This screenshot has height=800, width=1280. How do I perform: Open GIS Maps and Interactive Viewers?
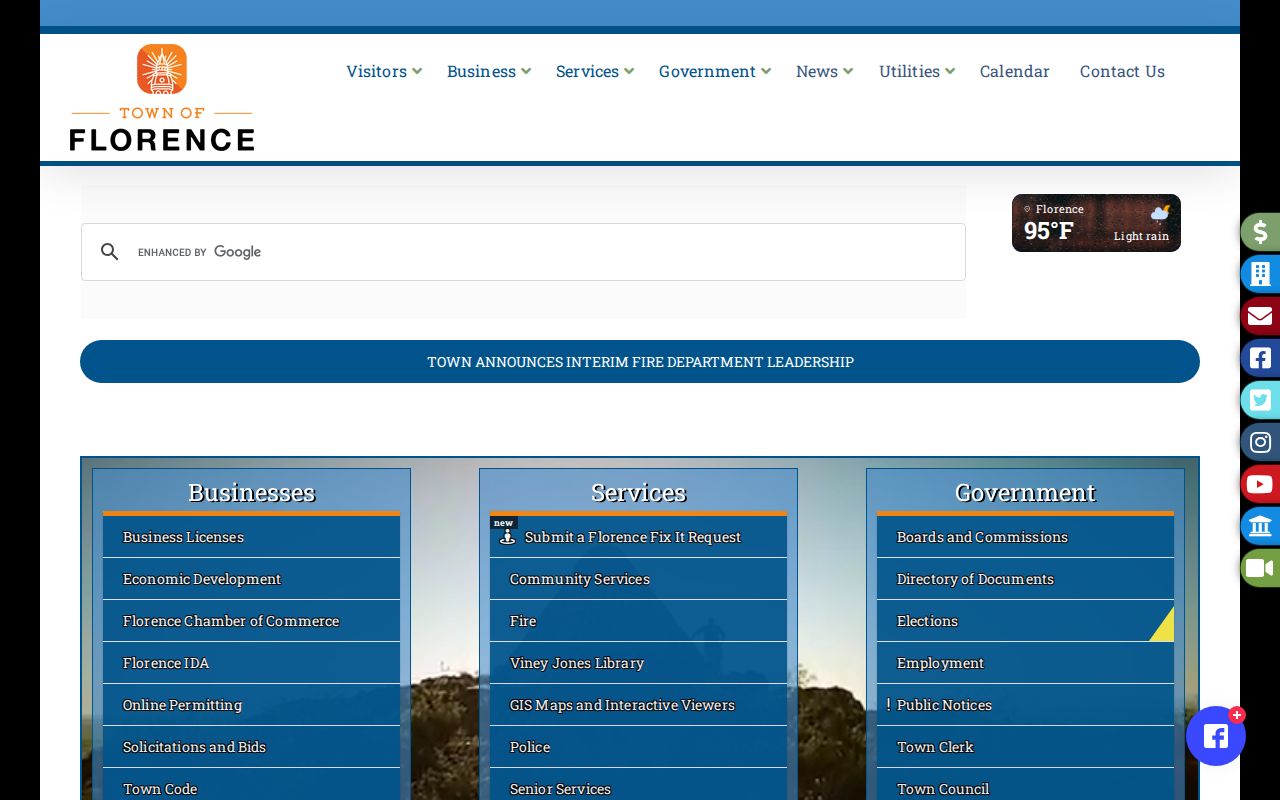pyautogui.click(x=638, y=705)
